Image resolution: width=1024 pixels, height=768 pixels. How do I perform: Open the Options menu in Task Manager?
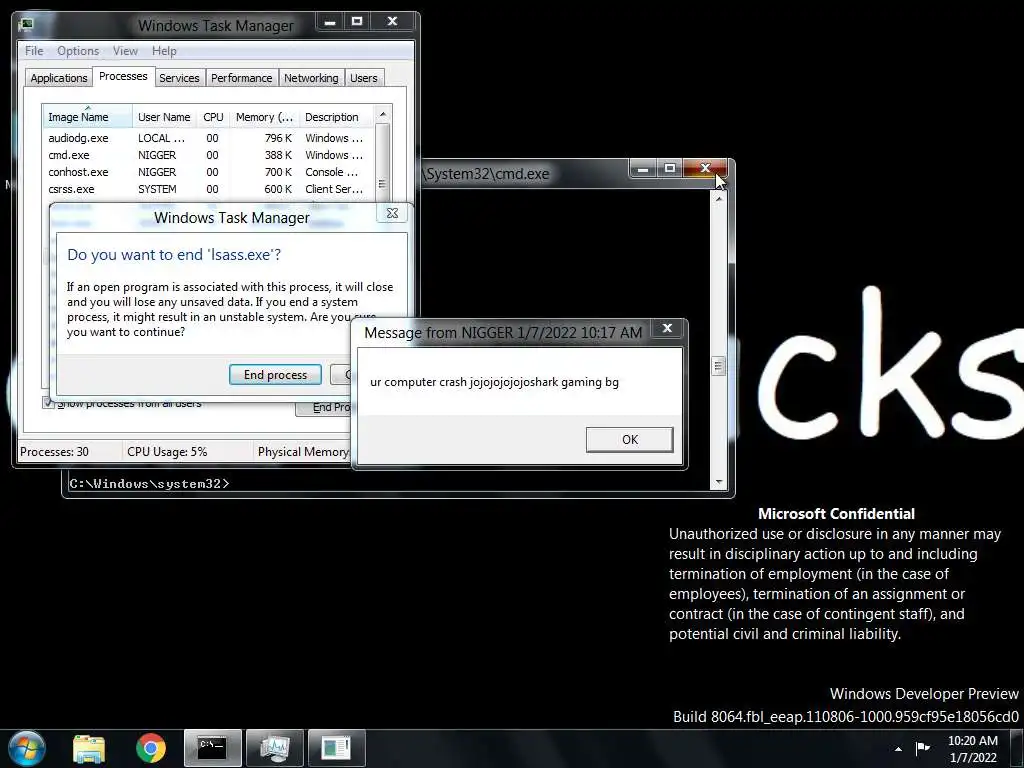78,51
